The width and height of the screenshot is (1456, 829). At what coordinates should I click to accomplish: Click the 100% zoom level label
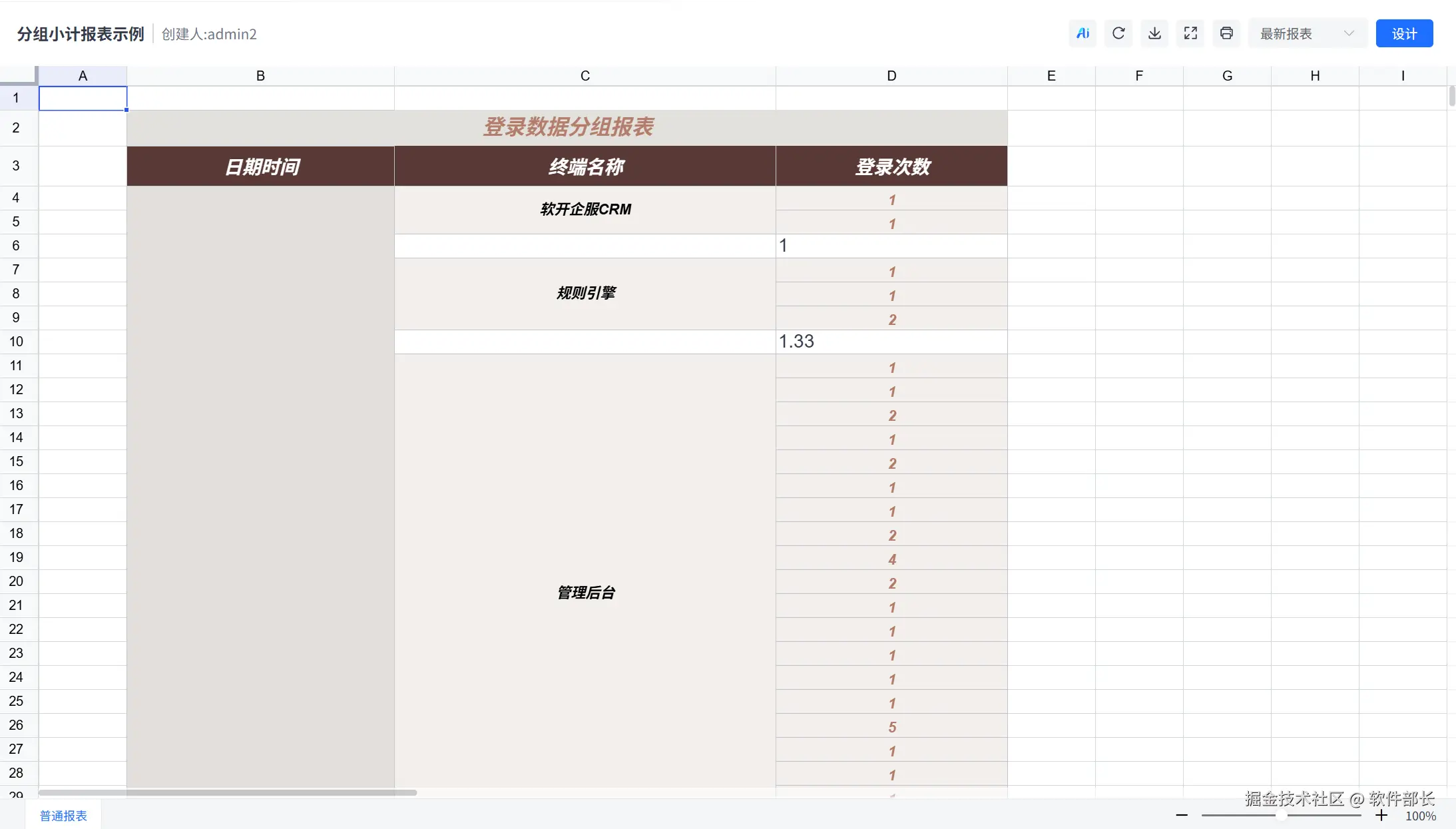coord(1420,816)
